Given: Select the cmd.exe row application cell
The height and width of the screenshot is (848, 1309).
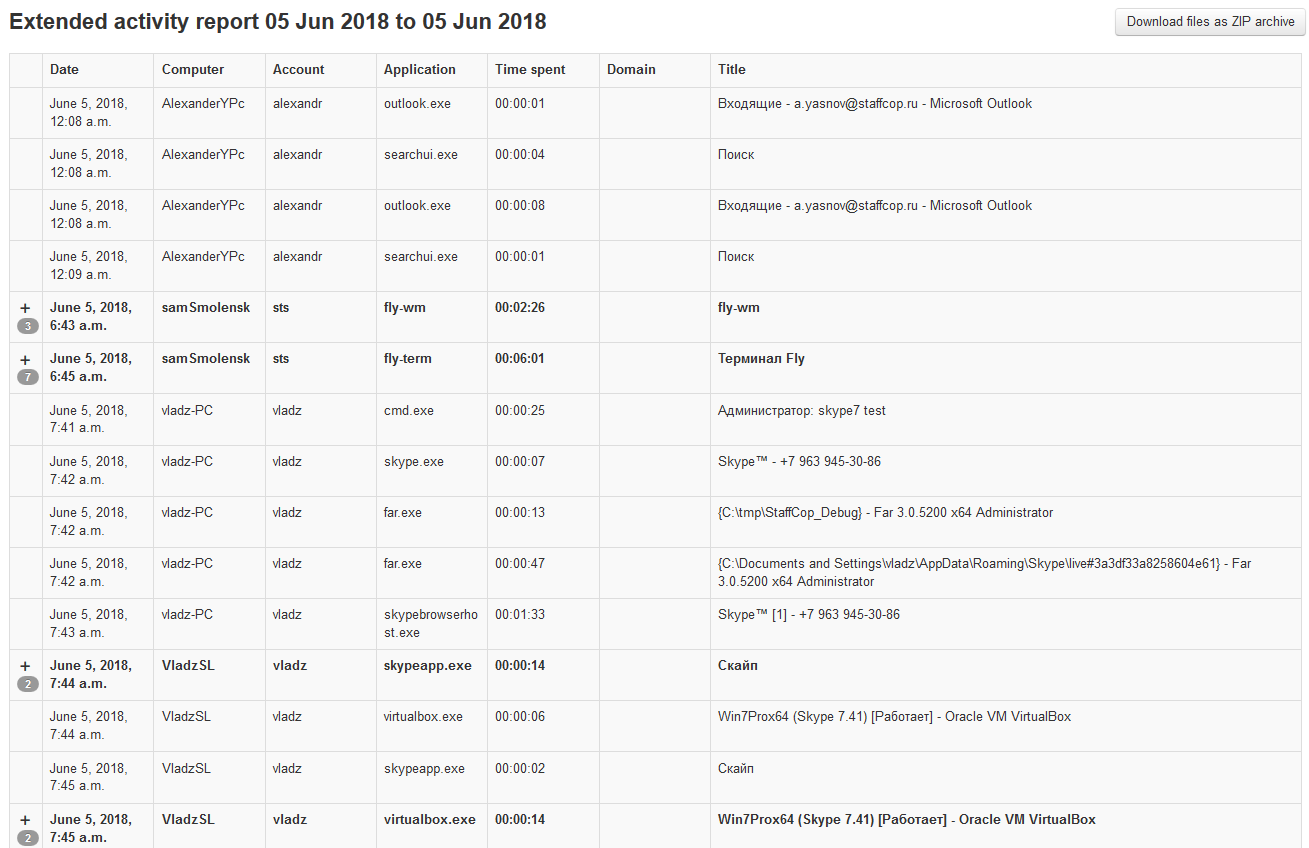Looking at the screenshot, I should click(x=408, y=411).
